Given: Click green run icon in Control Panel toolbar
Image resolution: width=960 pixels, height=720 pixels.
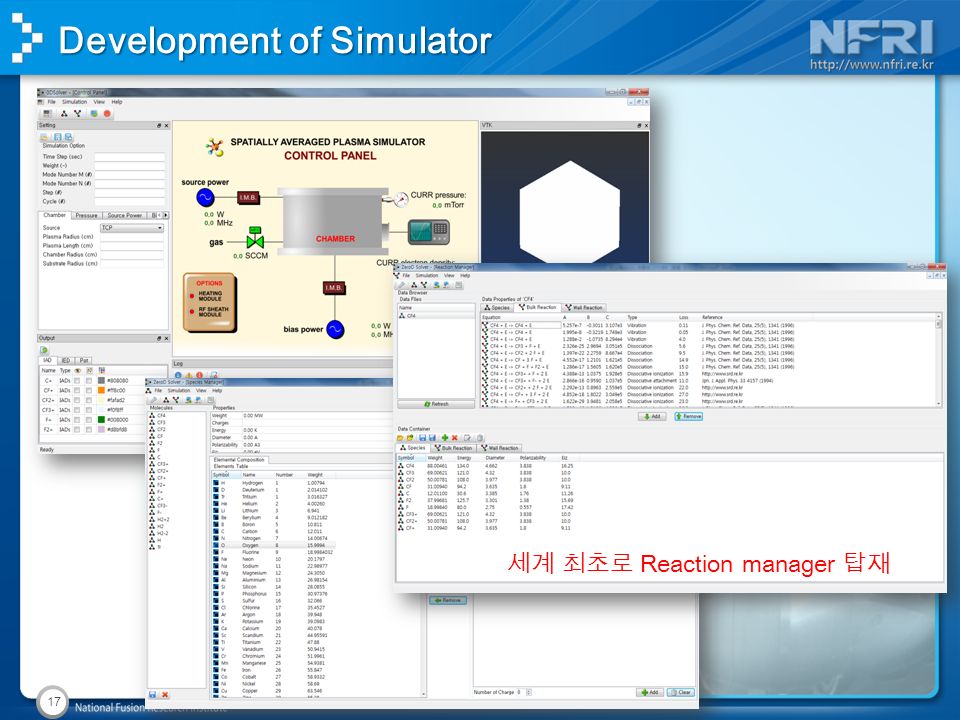Looking at the screenshot, I should (94, 114).
